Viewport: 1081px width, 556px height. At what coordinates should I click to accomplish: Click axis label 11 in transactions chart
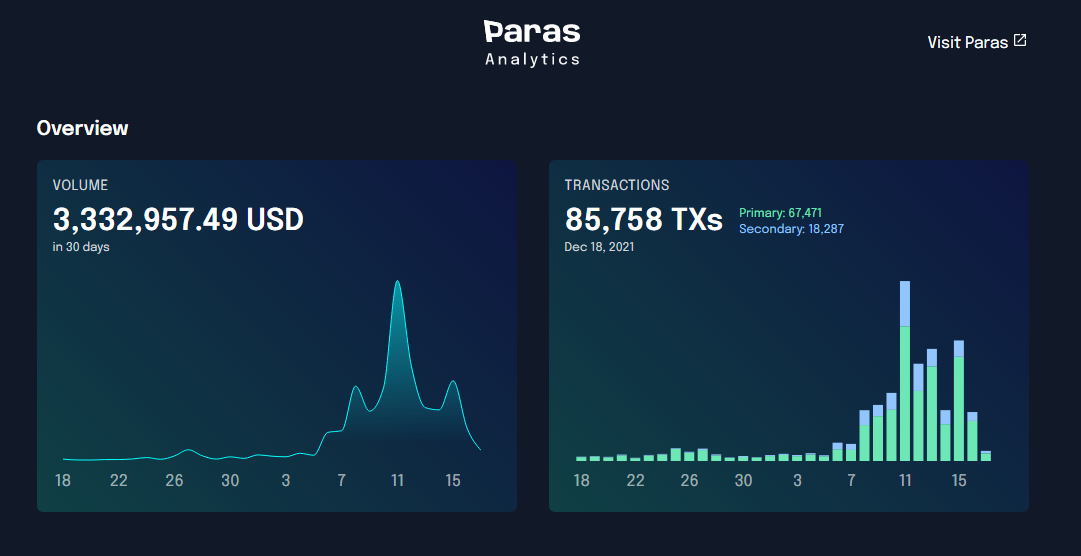[x=905, y=480]
